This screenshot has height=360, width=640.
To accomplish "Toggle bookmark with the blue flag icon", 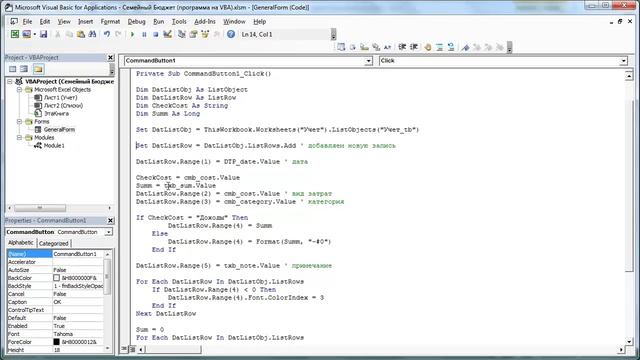I will 465,47.
